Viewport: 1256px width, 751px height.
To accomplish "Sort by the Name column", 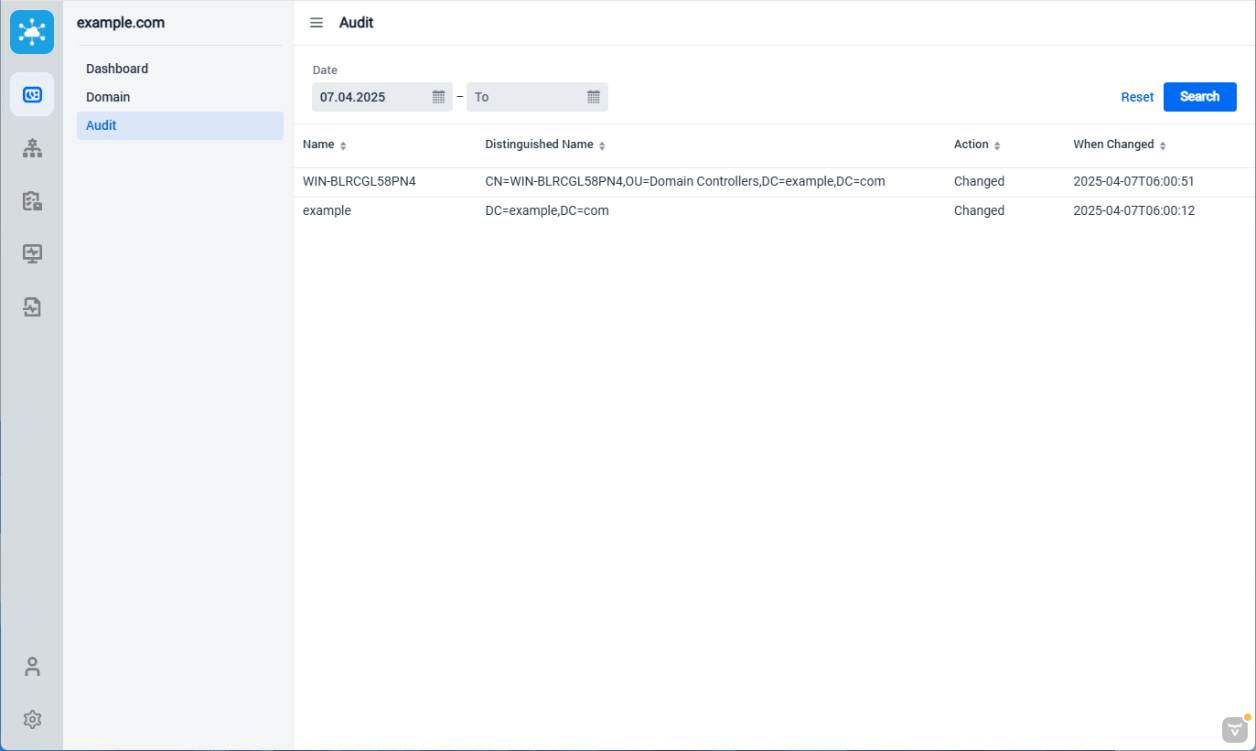I will point(343,146).
